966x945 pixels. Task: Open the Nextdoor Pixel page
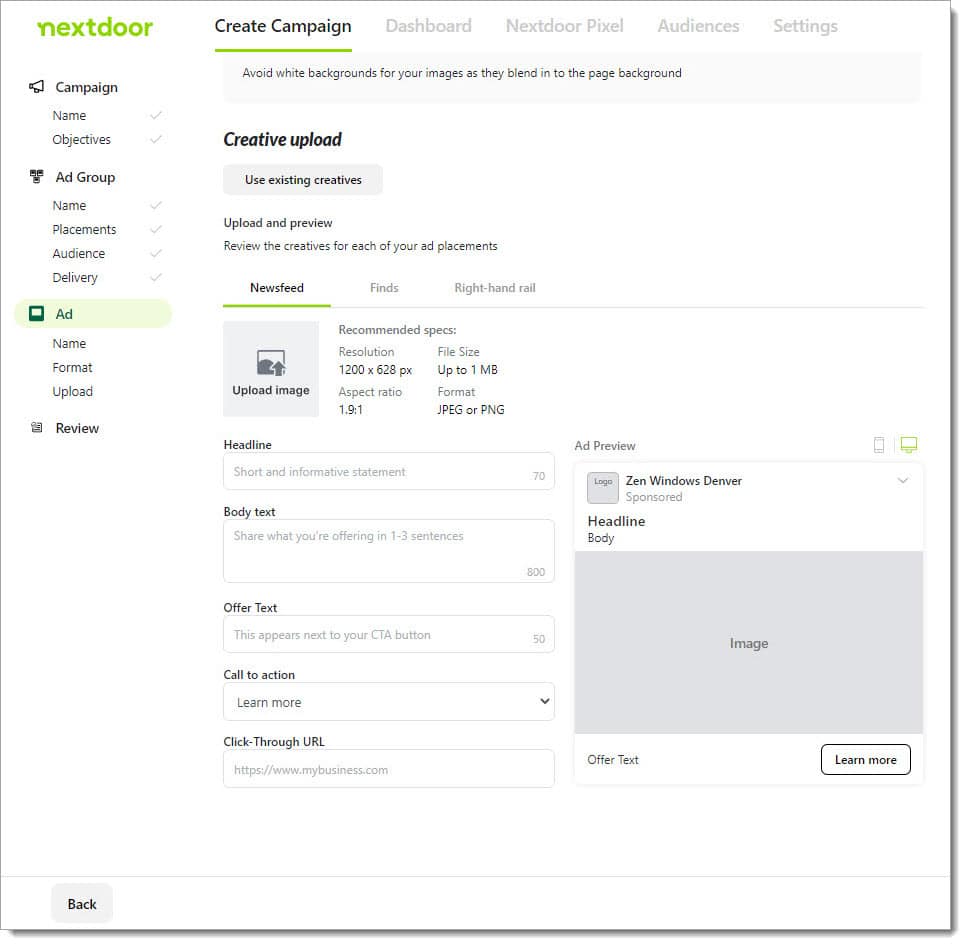pyautogui.click(x=564, y=26)
